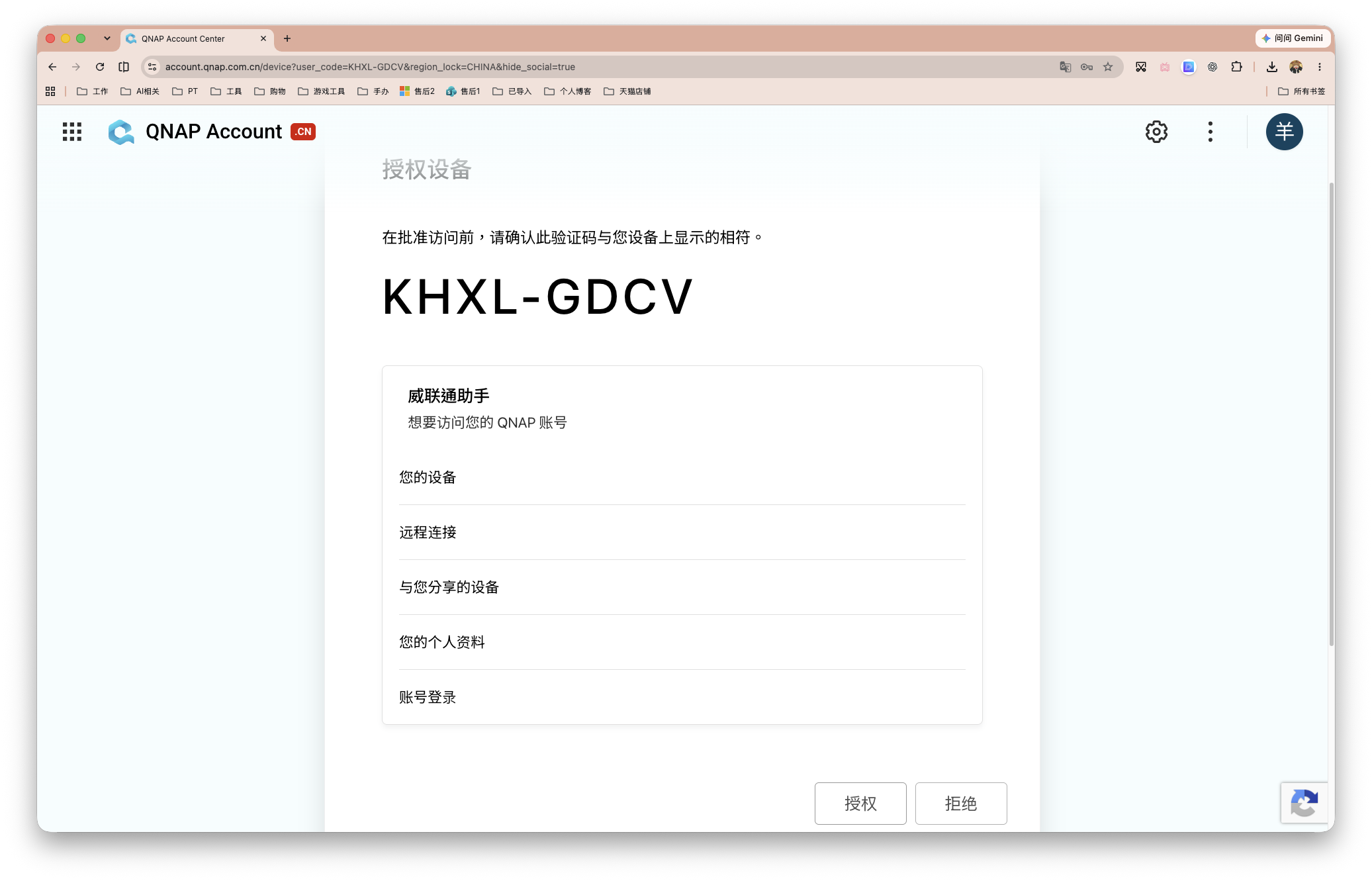Image resolution: width=1372 pixels, height=881 pixels.
Task: Open the PT bookmark folder
Action: (x=185, y=91)
